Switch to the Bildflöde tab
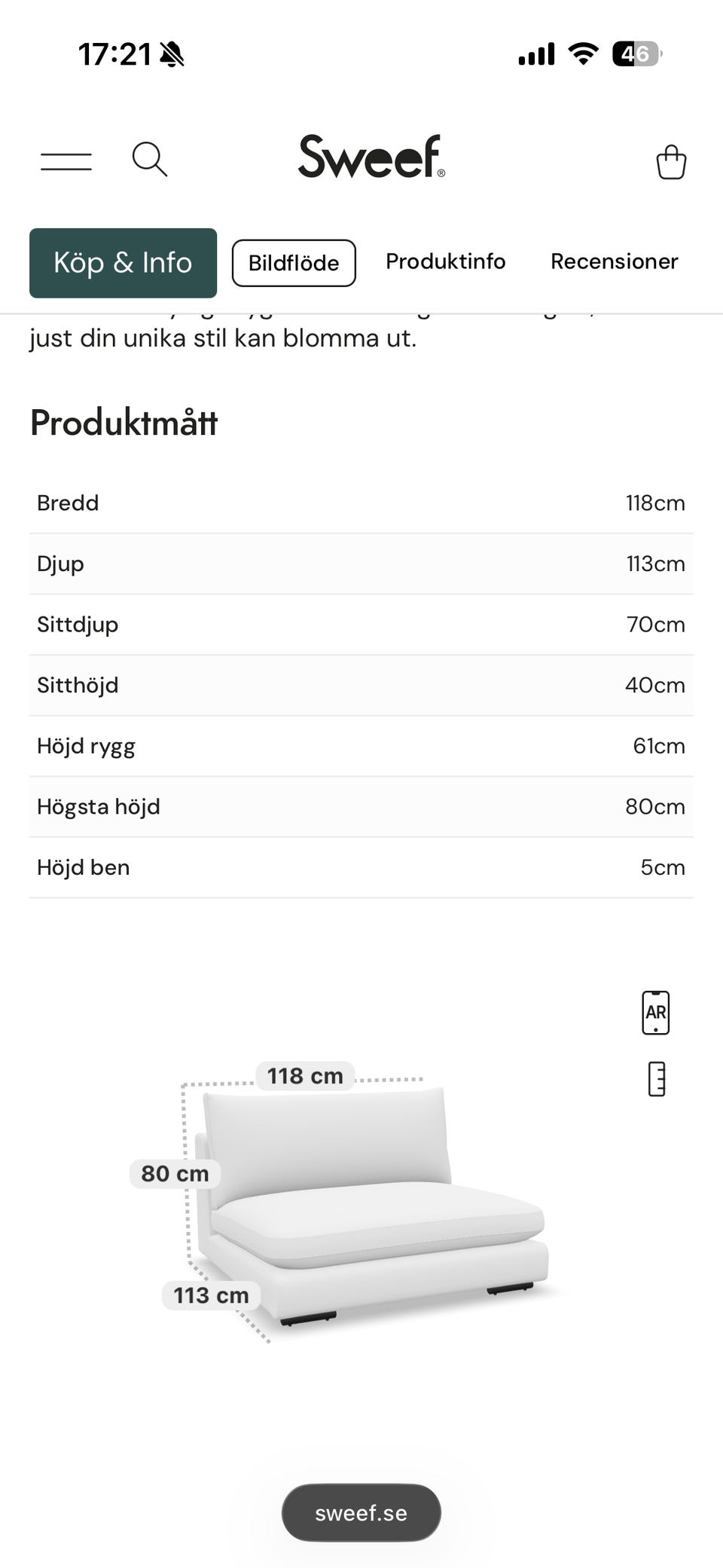Viewport: 723px width, 1568px height. coord(294,263)
